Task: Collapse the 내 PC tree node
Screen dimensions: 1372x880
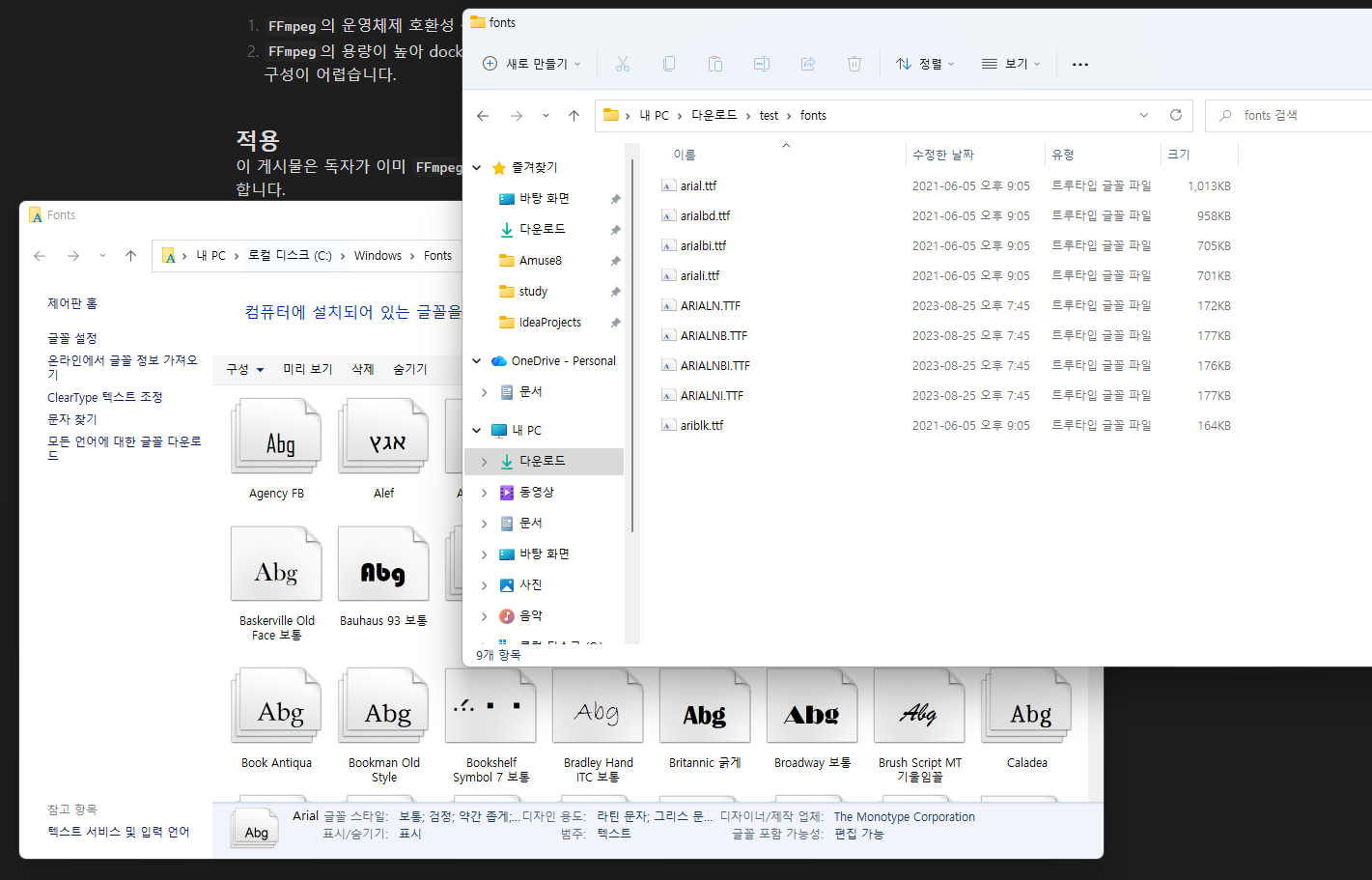Action: click(477, 431)
